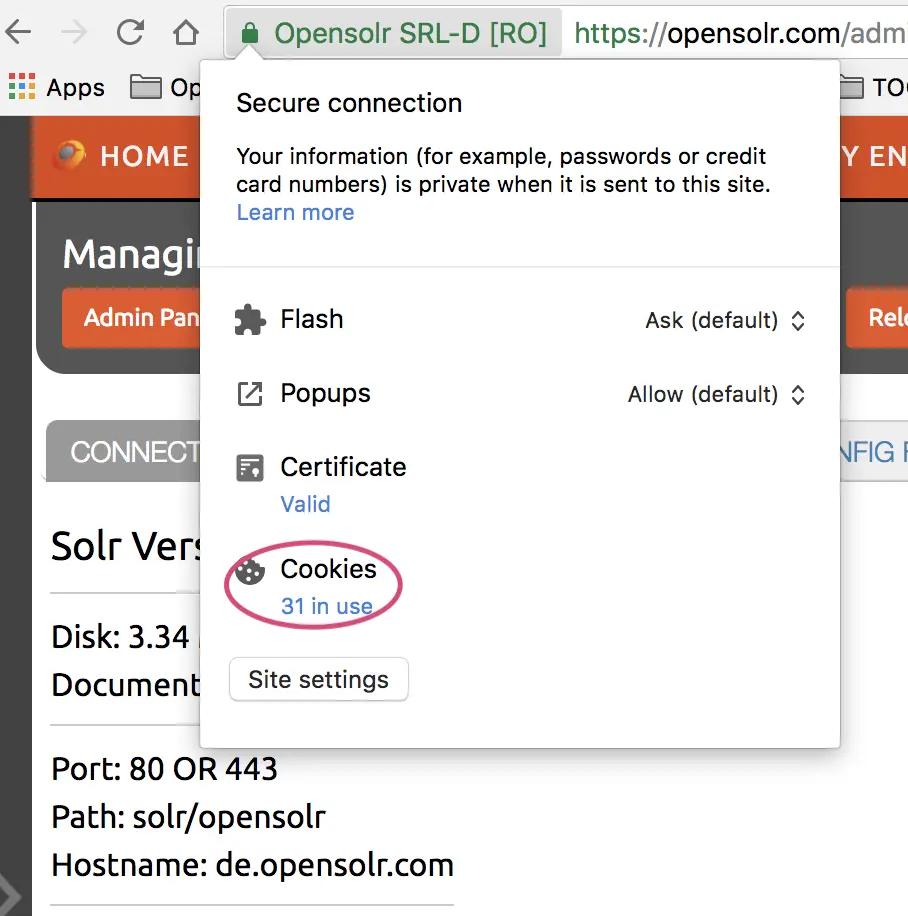Click the green padlock security icon
Viewport: 908px width, 916px height.
250,34
